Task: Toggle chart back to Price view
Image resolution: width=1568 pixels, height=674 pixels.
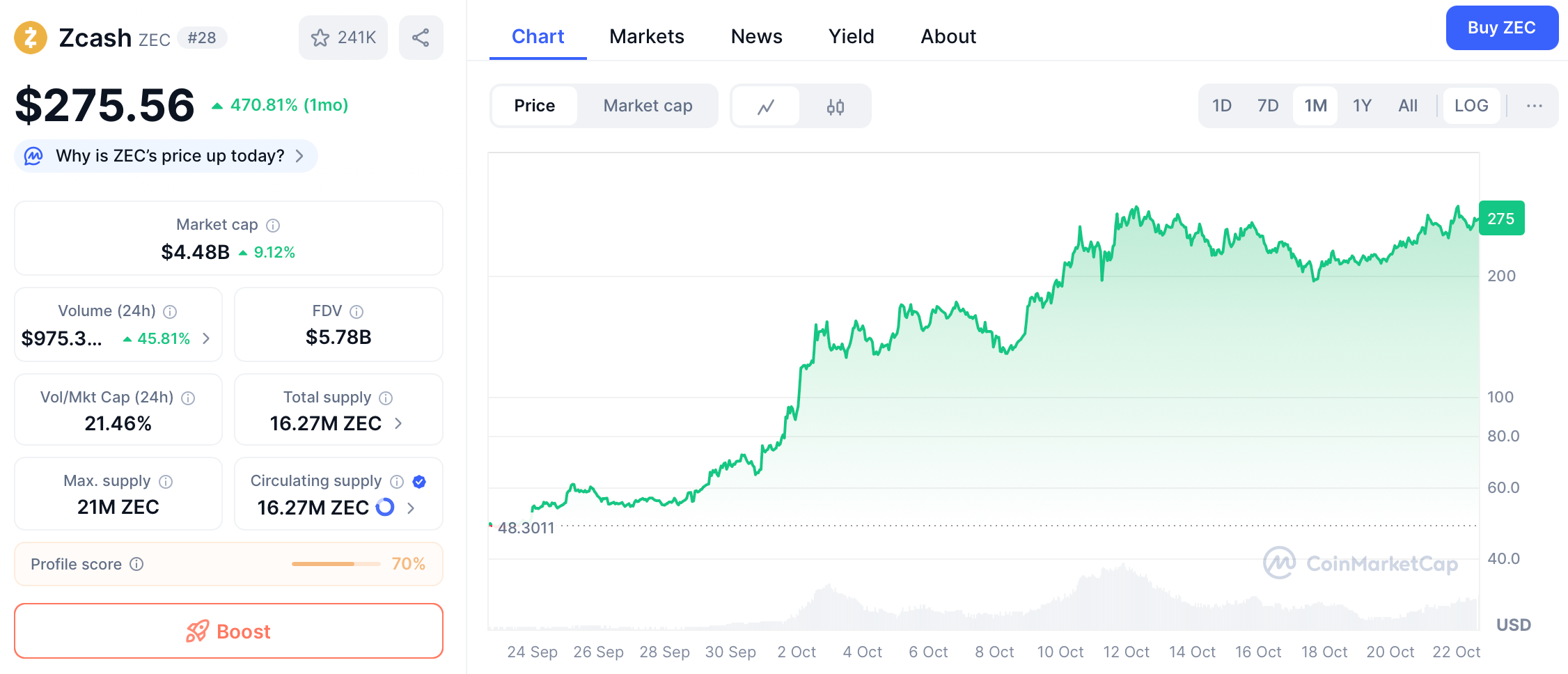Action: (x=534, y=105)
